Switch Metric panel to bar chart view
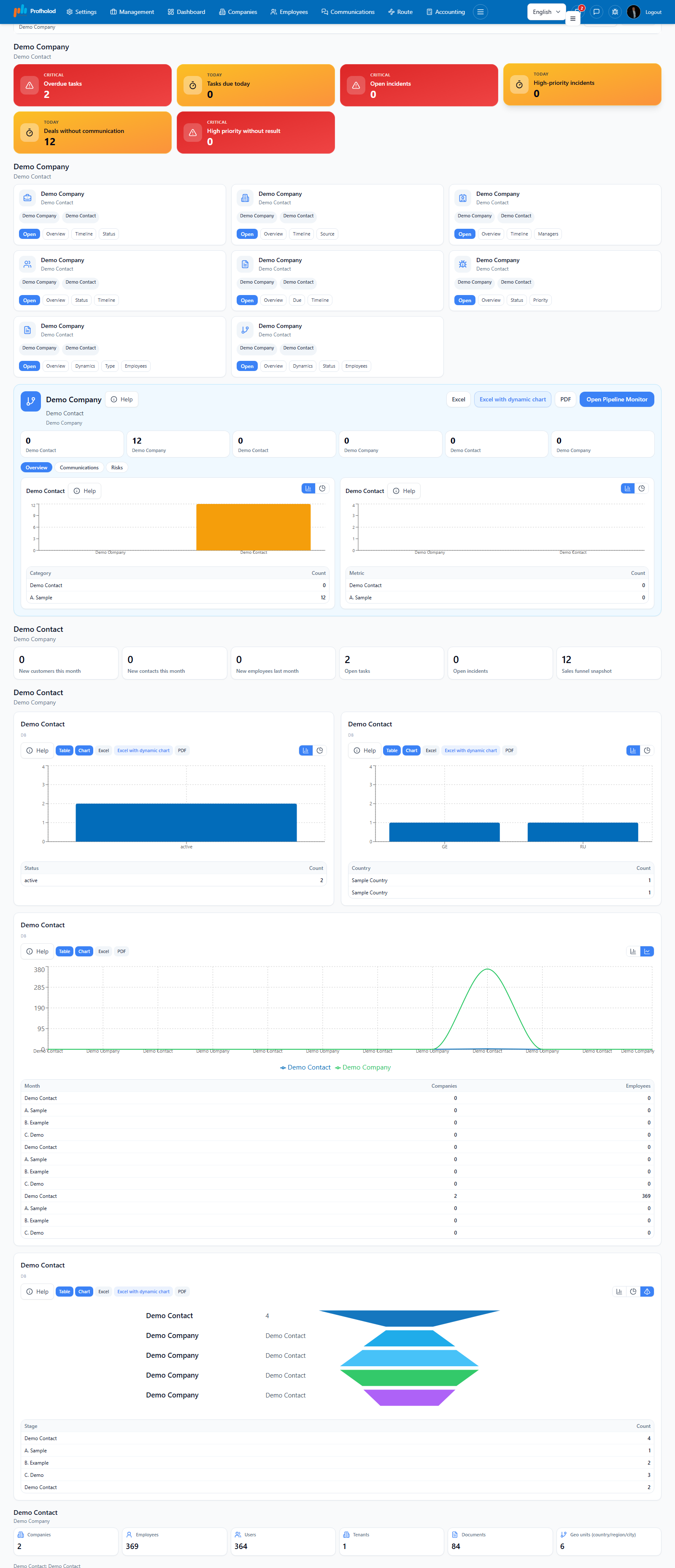The image size is (675, 1568). 627,488
